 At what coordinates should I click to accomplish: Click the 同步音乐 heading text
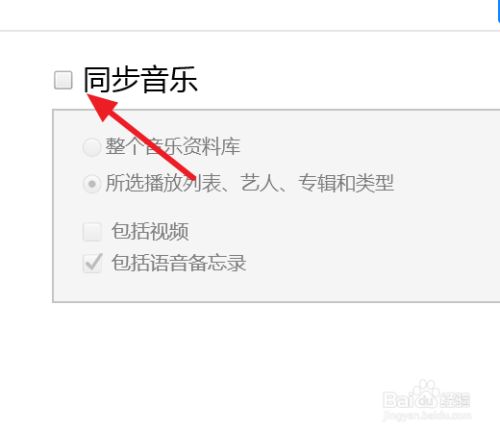point(140,80)
